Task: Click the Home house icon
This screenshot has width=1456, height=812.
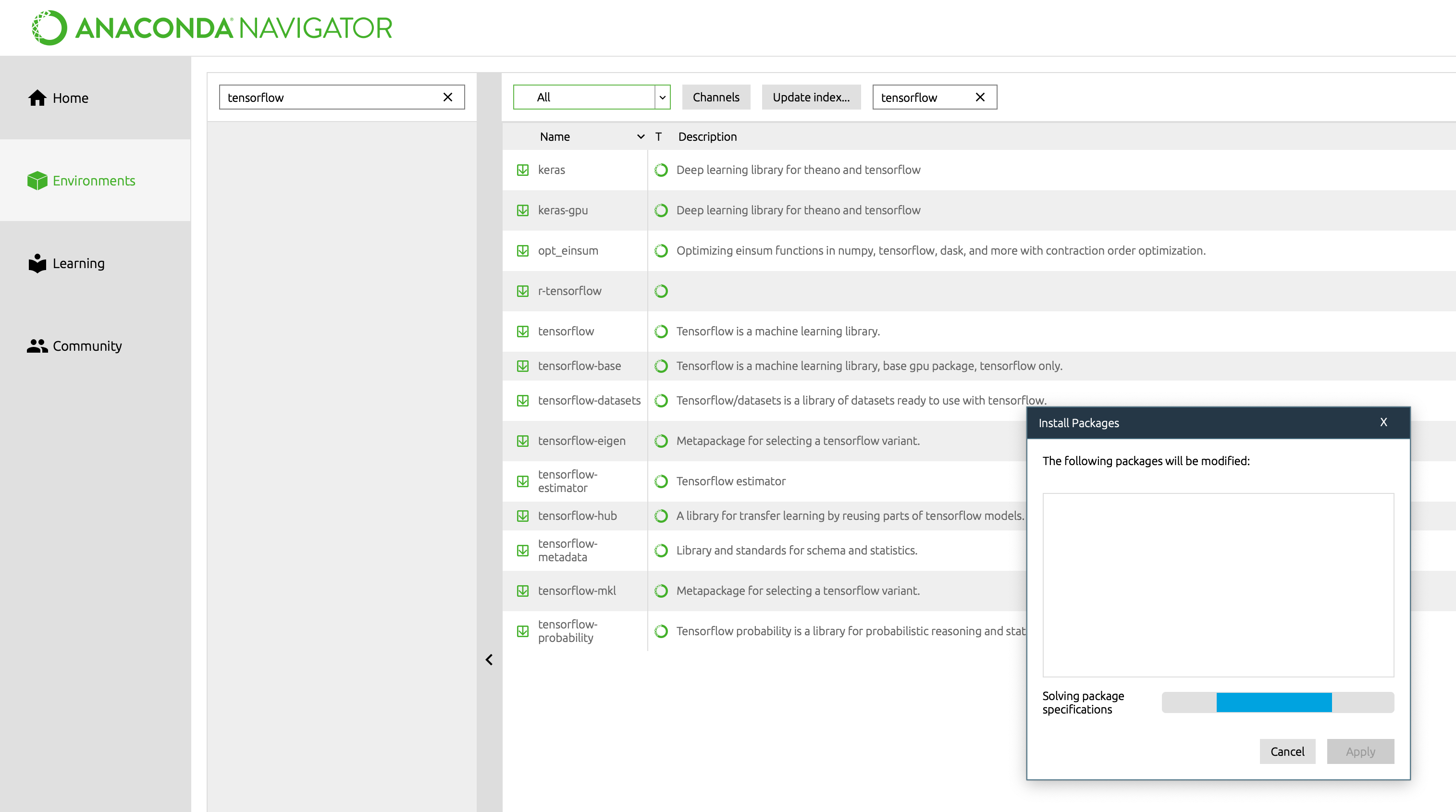Action: (x=37, y=98)
